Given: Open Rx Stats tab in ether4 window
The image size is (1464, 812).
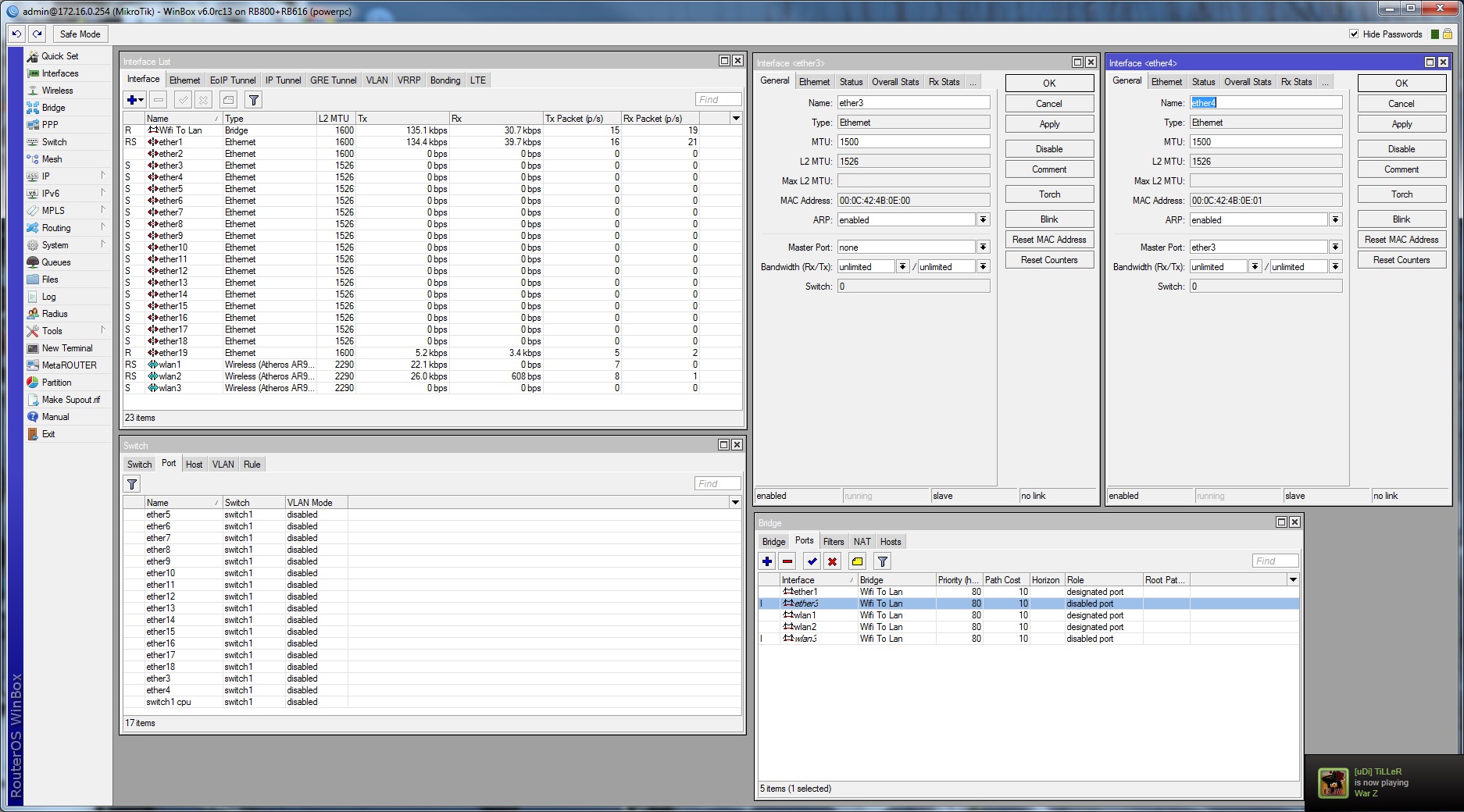Looking at the screenshot, I should point(1296,82).
